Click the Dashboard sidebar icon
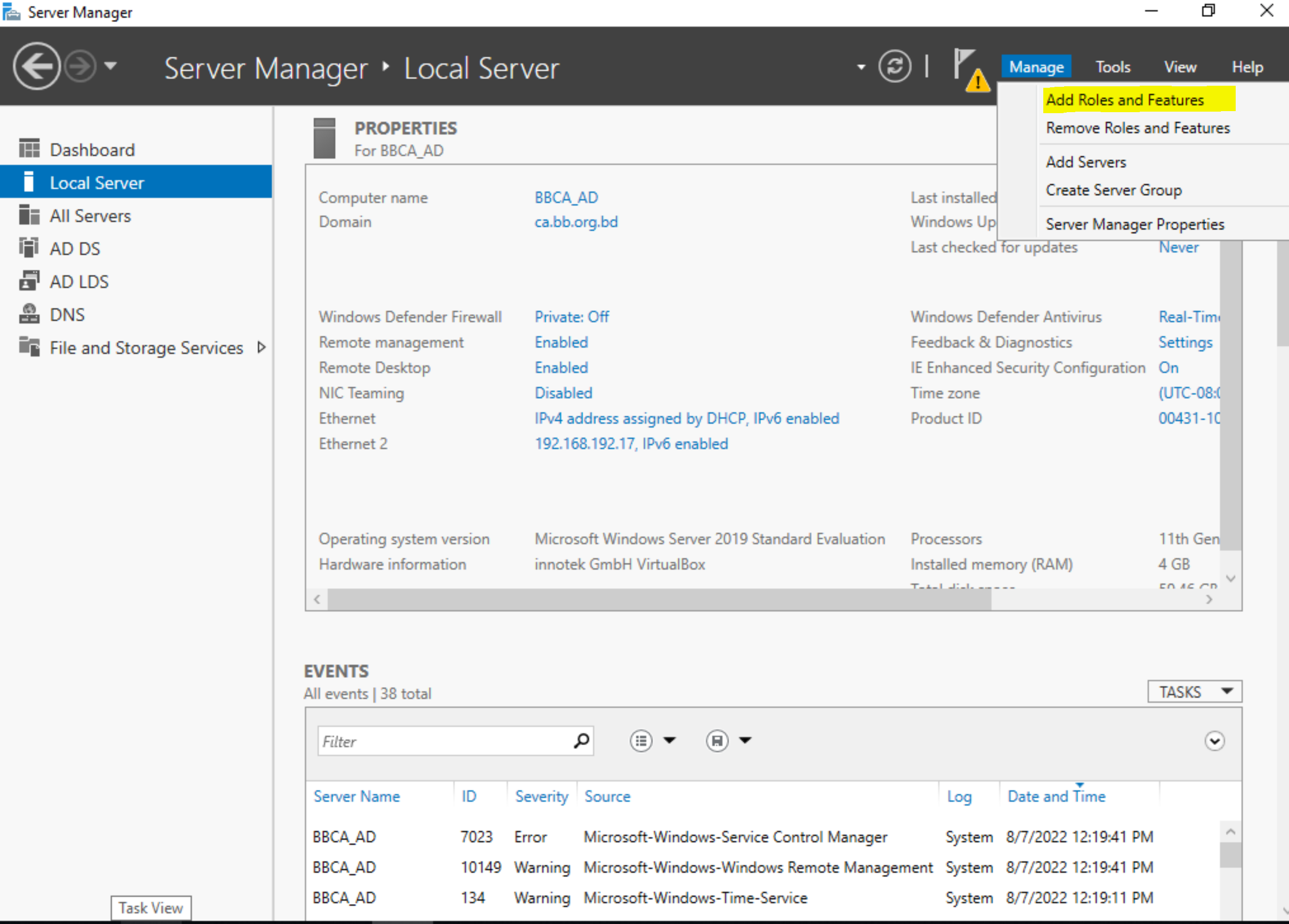The image size is (1289, 924). pos(29,149)
